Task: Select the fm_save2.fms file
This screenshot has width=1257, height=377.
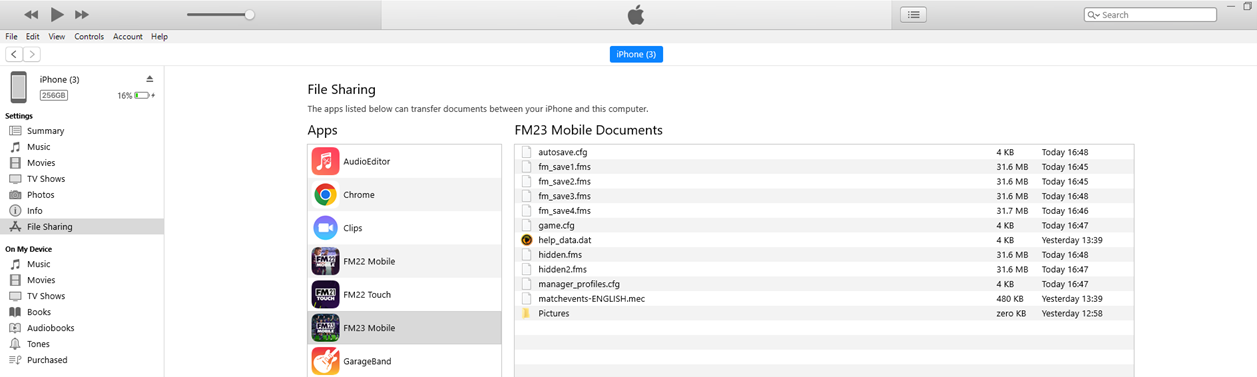Action: [x=824, y=182]
